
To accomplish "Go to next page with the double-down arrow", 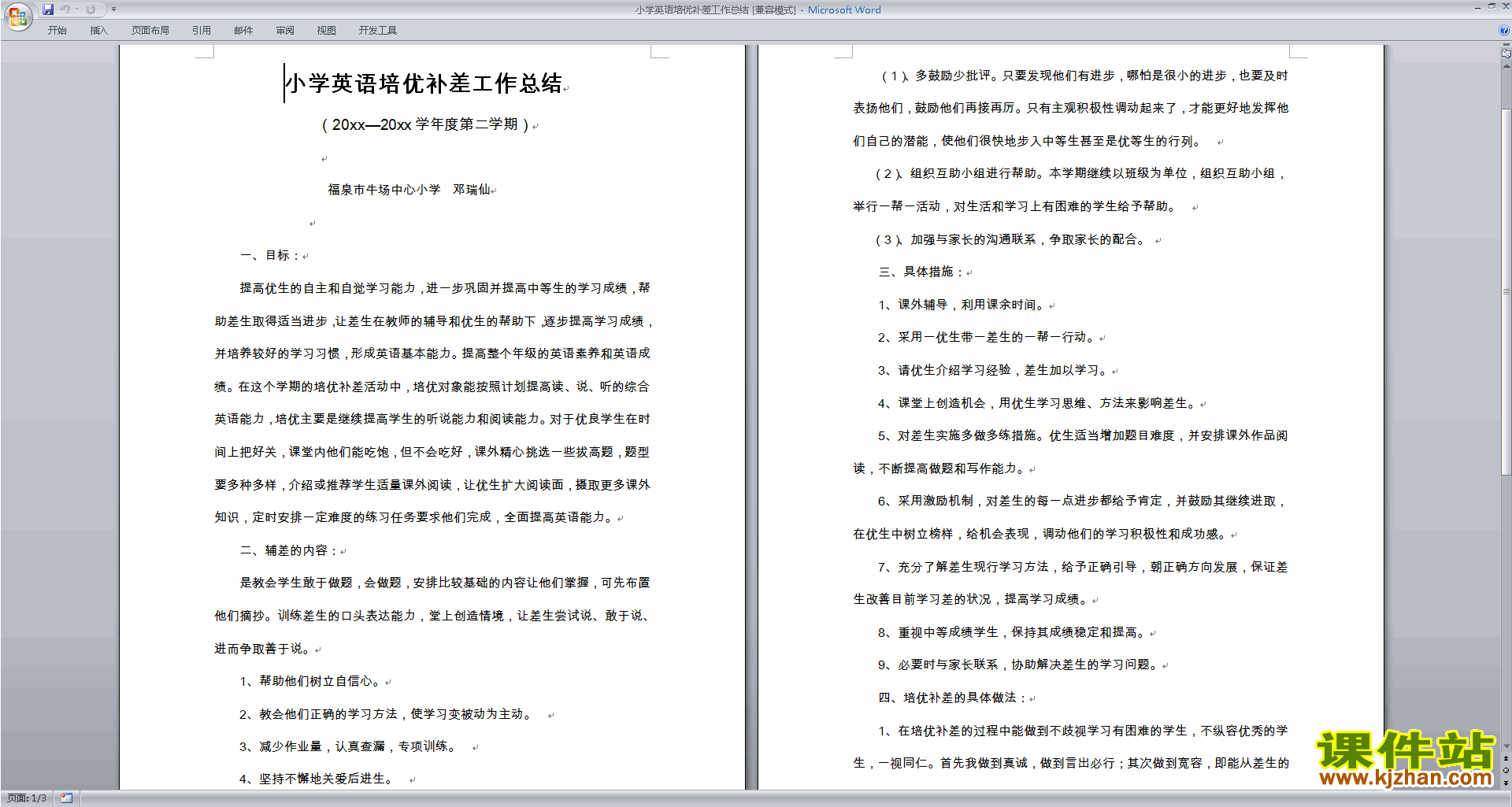I will (1506, 783).
